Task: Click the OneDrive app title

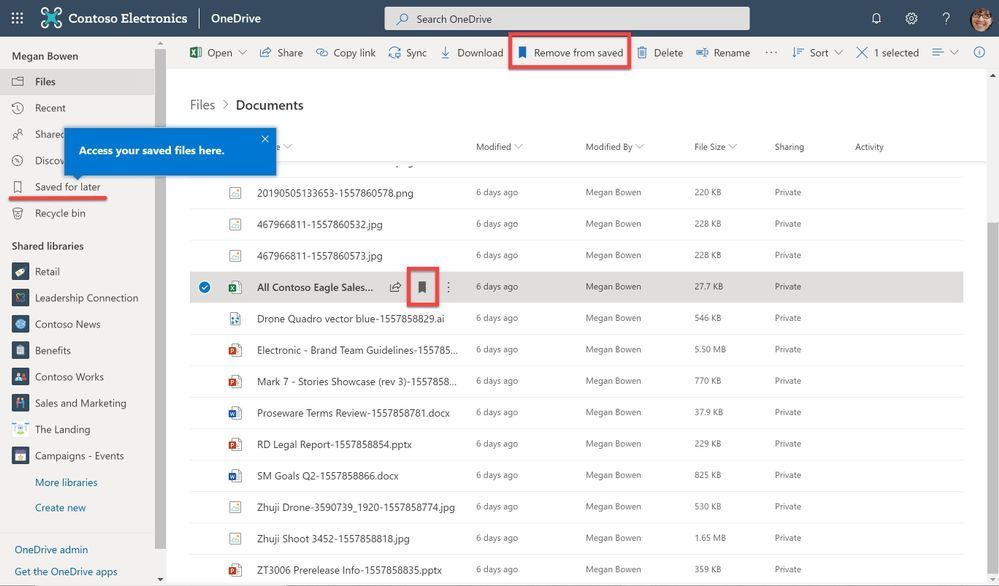Action: [236, 18]
